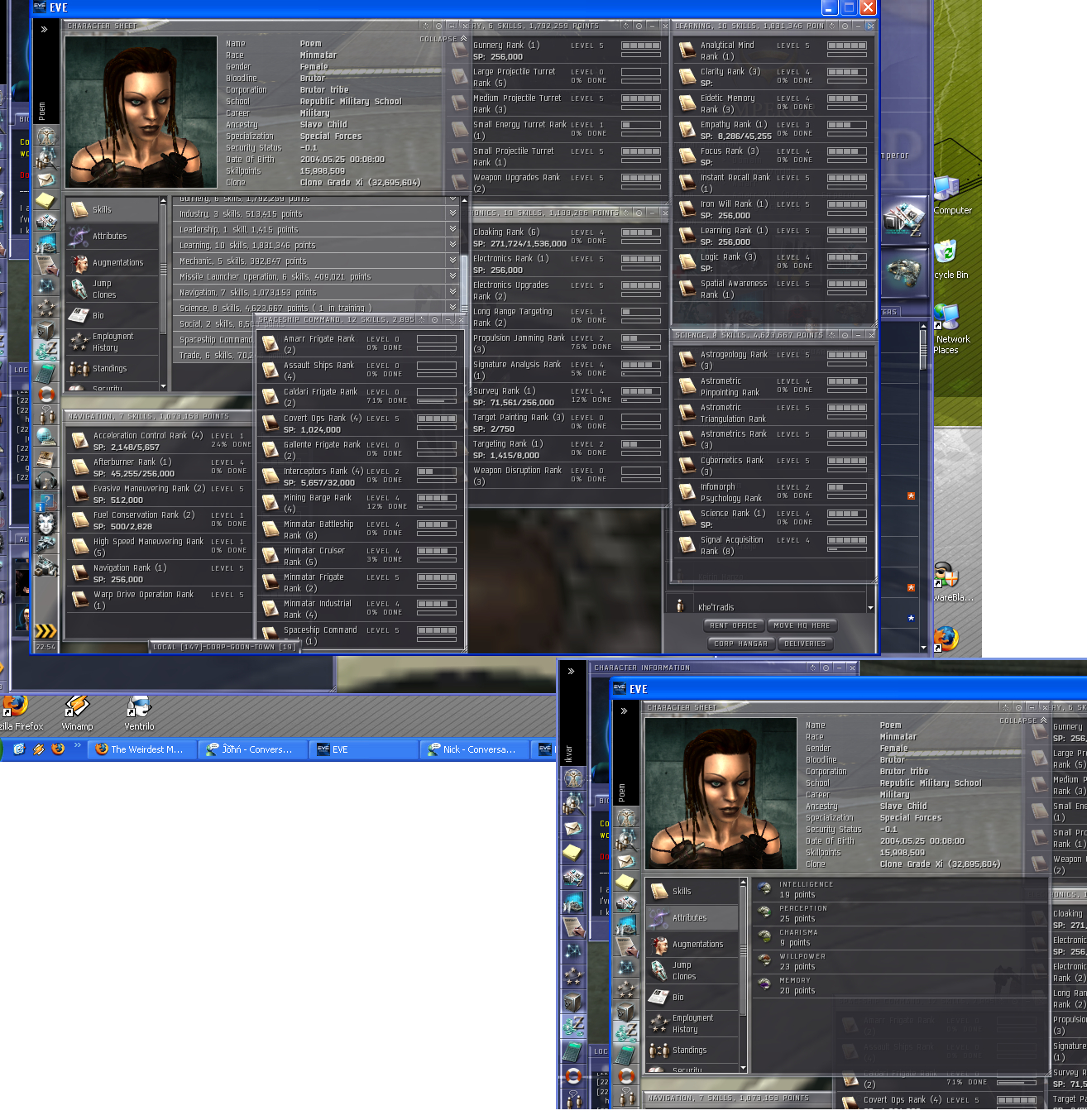Click the Rent Office button
The image size is (1087, 1120).
734,625
